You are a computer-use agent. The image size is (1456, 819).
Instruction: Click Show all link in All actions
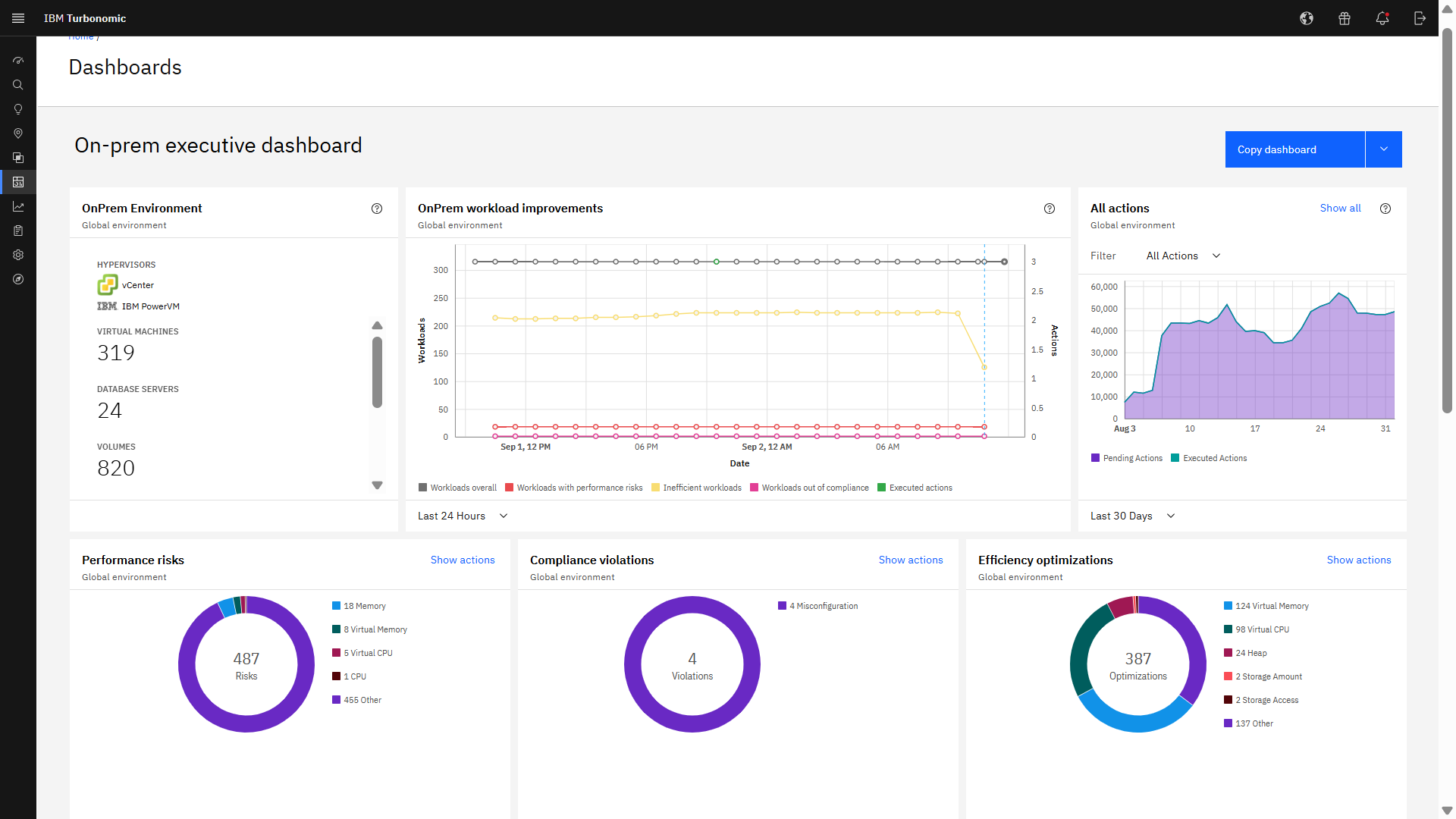(x=1340, y=208)
